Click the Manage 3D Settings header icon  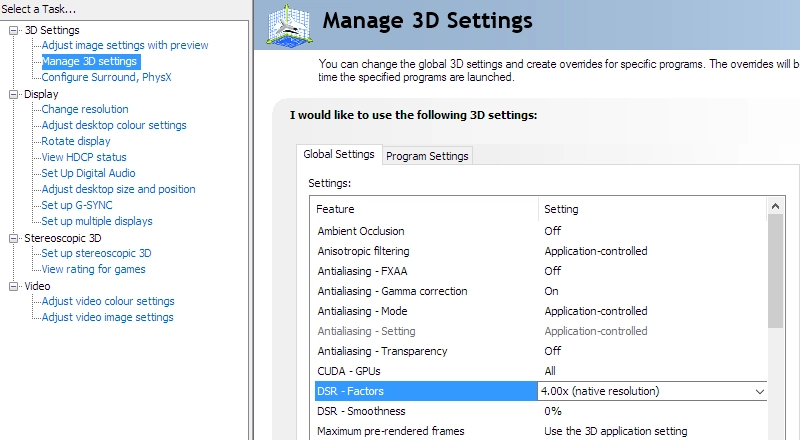pos(289,25)
